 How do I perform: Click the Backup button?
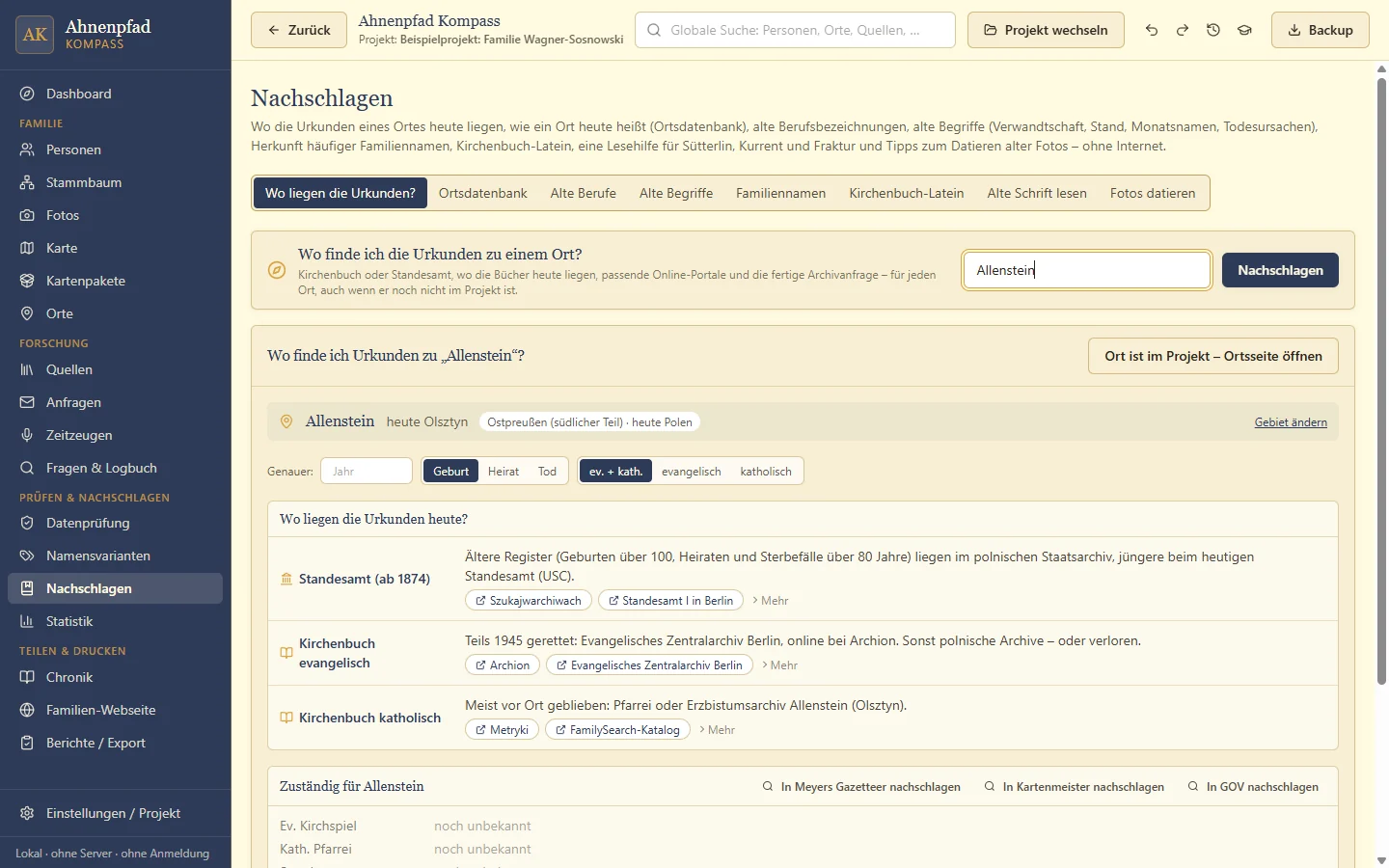(1321, 30)
